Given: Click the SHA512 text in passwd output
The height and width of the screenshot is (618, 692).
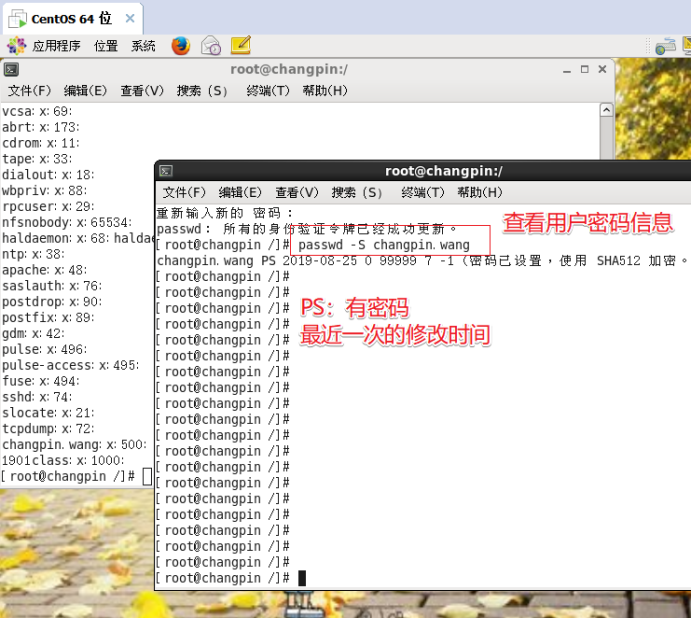Looking at the screenshot, I should (618, 260).
